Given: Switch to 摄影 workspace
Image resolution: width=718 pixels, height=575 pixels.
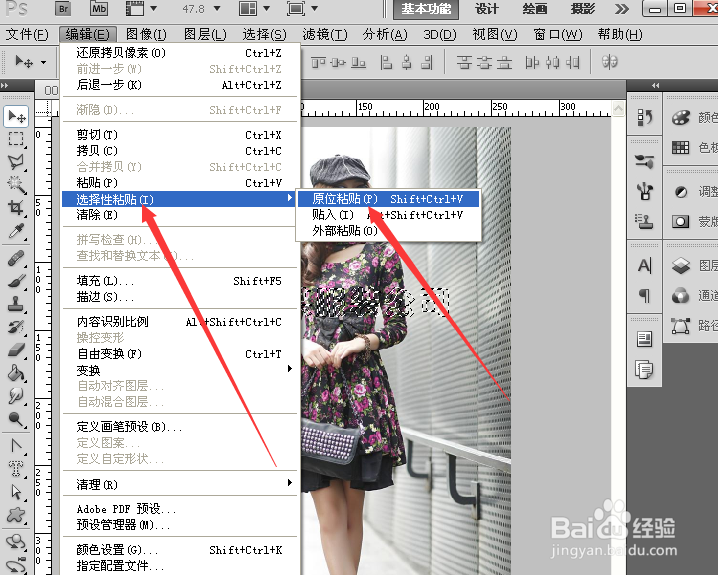Looking at the screenshot, I should (582, 9).
